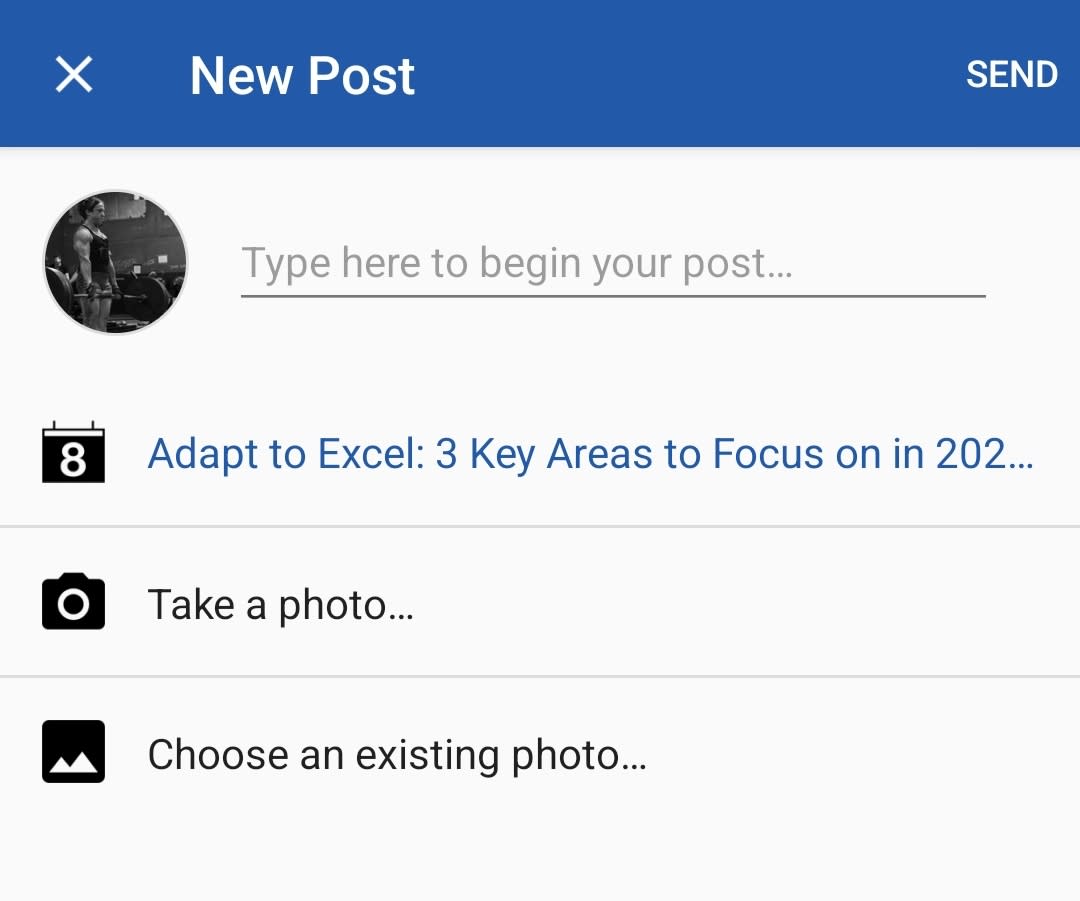
Task: Tap the SEND button in header
Action: (x=1011, y=74)
